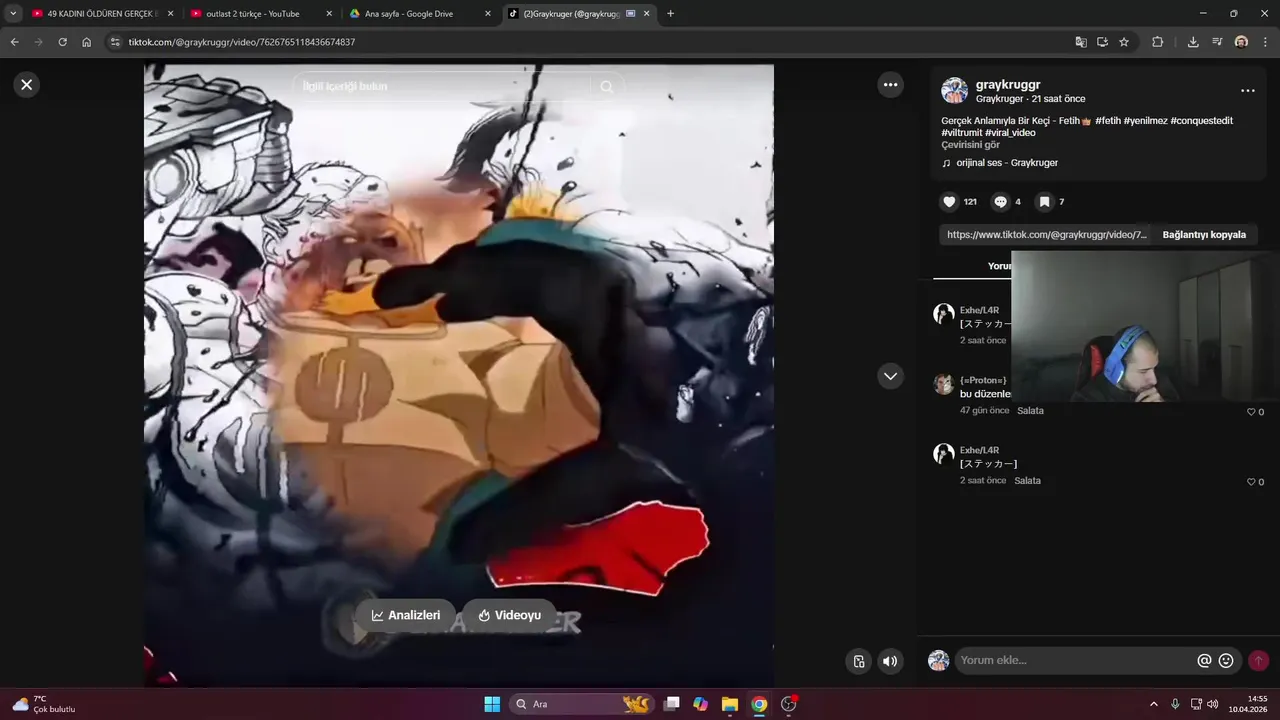This screenshot has height=720, width=1280.
Task: Open the video's three-dot options menu
Action: [x=890, y=85]
